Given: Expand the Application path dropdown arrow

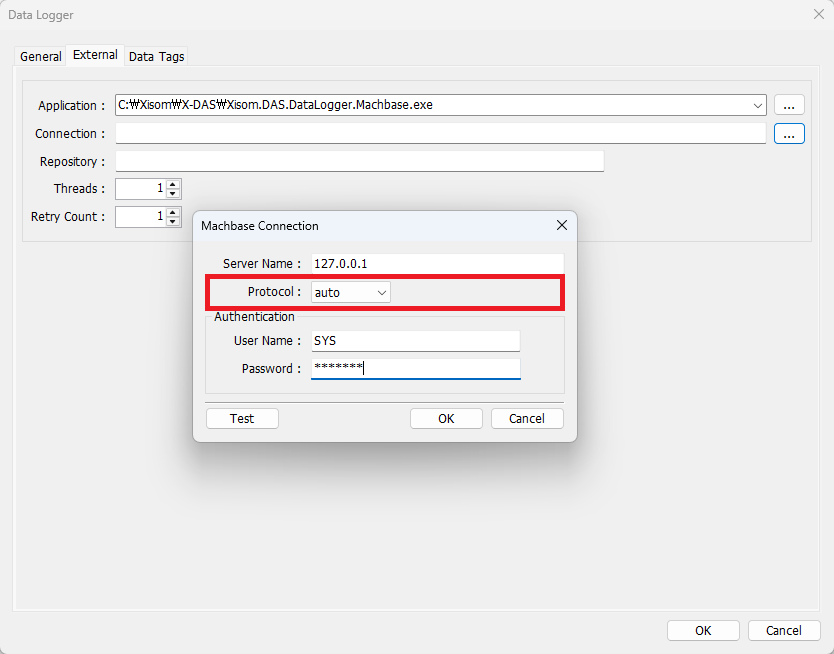Looking at the screenshot, I should (757, 105).
